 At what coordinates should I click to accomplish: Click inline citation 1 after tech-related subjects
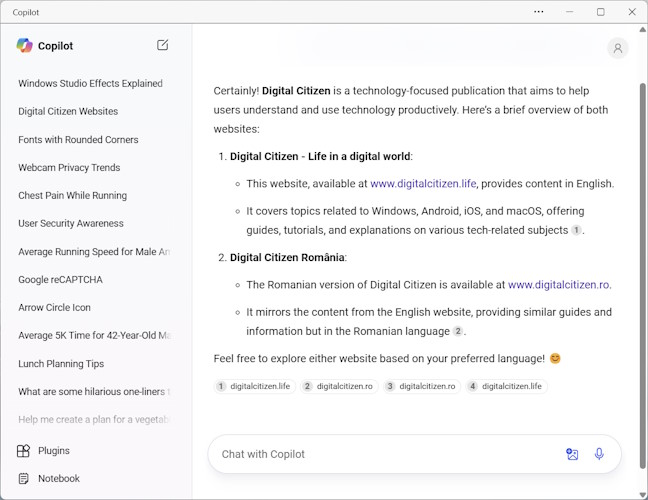click(x=576, y=230)
